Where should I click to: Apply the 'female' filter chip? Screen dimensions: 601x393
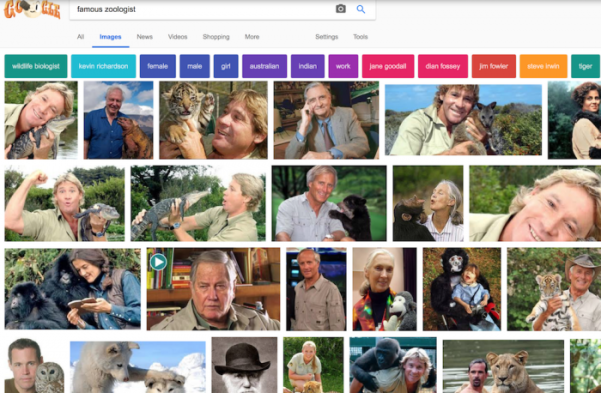click(158, 66)
